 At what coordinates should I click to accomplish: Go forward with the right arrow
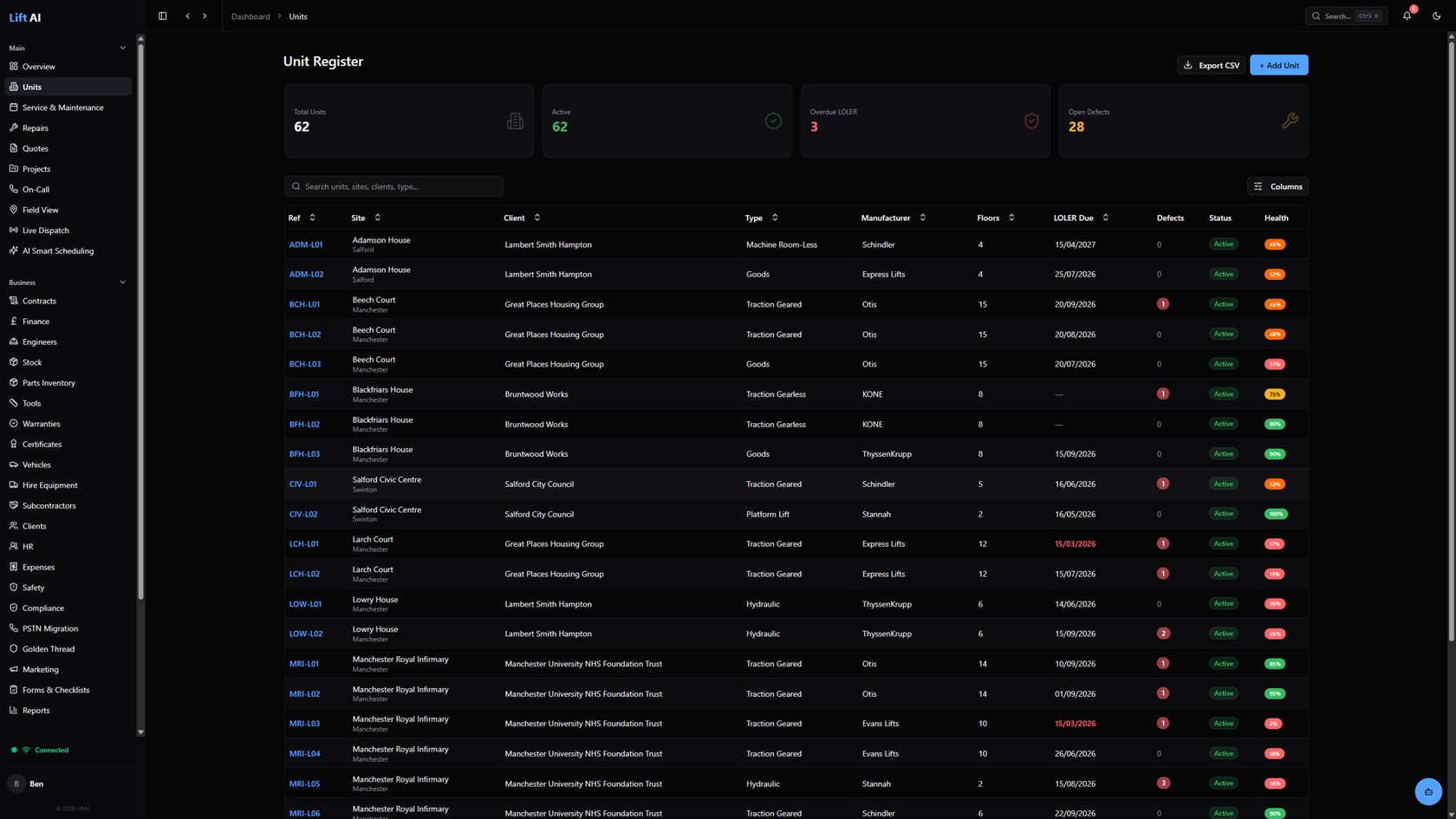tap(205, 16)
